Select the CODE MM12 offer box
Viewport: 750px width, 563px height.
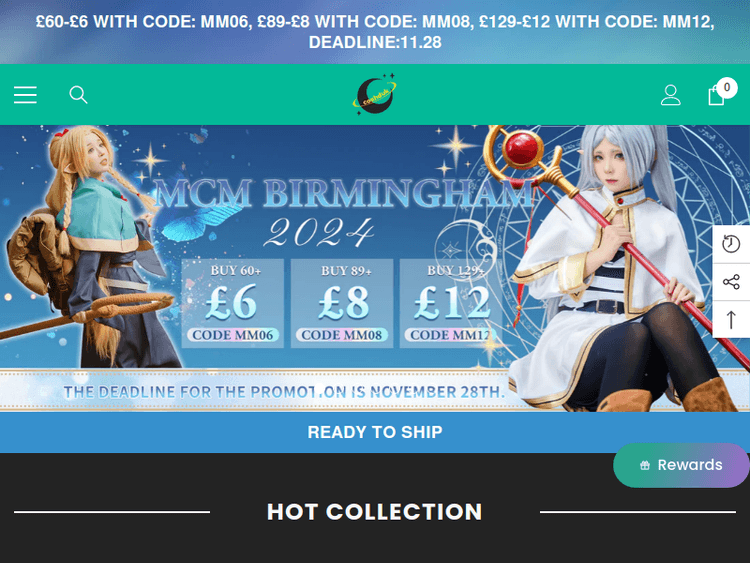pos(451,303)
